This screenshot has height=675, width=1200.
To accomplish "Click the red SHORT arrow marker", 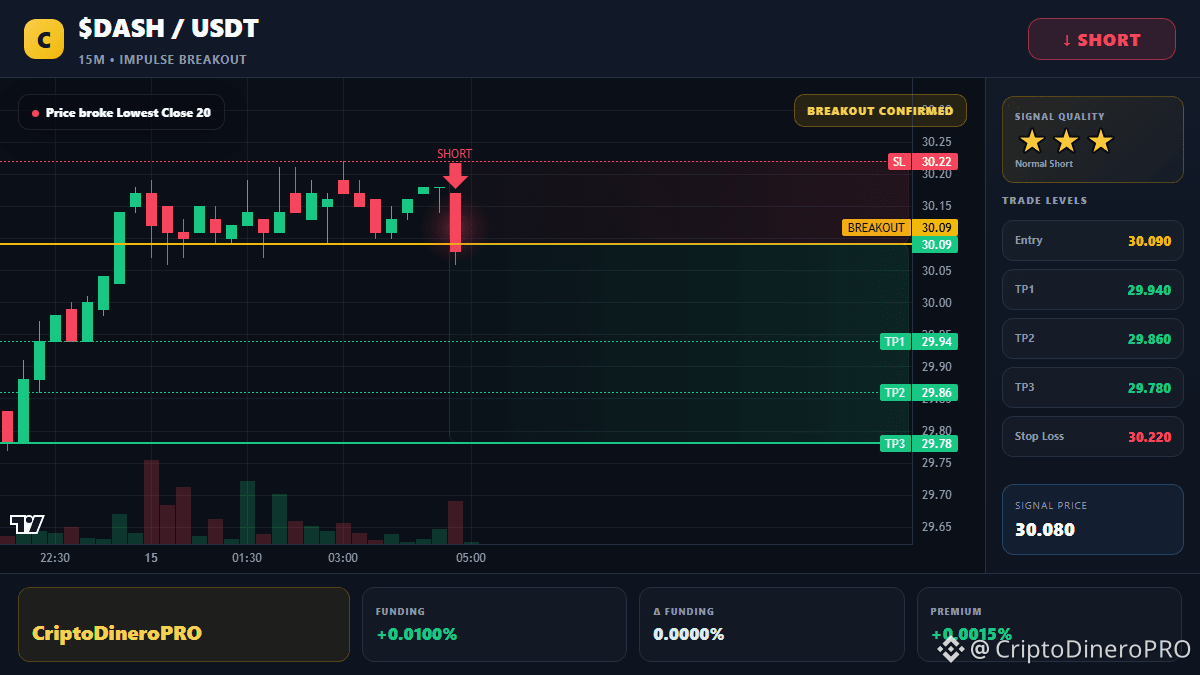I will tap(455, 175).
